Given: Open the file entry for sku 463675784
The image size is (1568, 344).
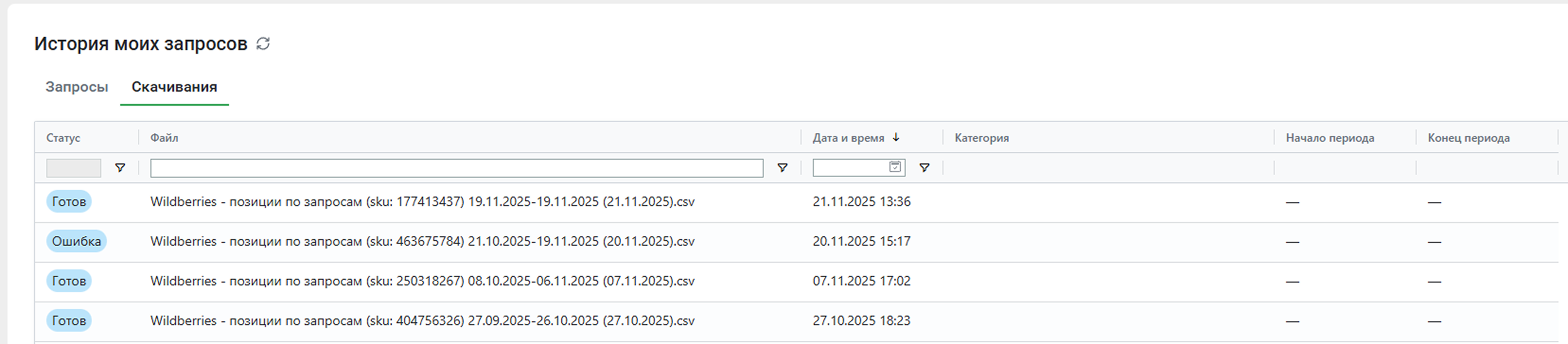Looking at the screenshot, I should pos(422,241).
